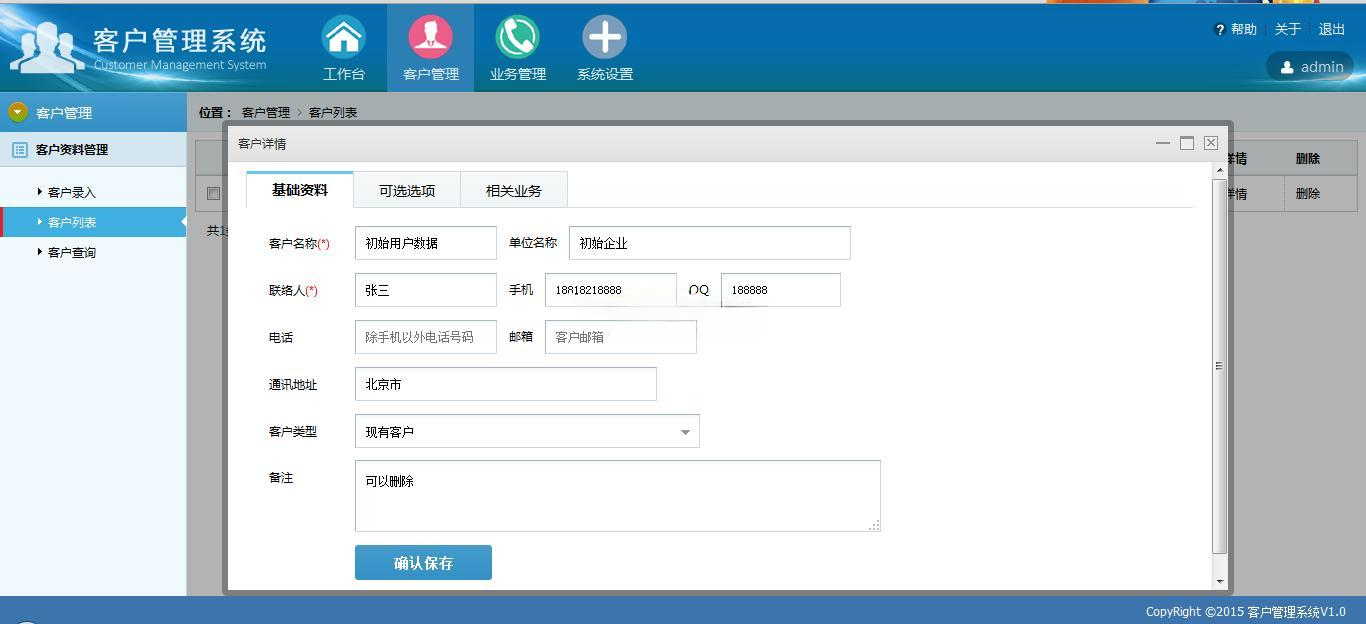Click the 客户资料管理 panel icon
This screenshot has height=624, width=1366.
pos(20,150)
